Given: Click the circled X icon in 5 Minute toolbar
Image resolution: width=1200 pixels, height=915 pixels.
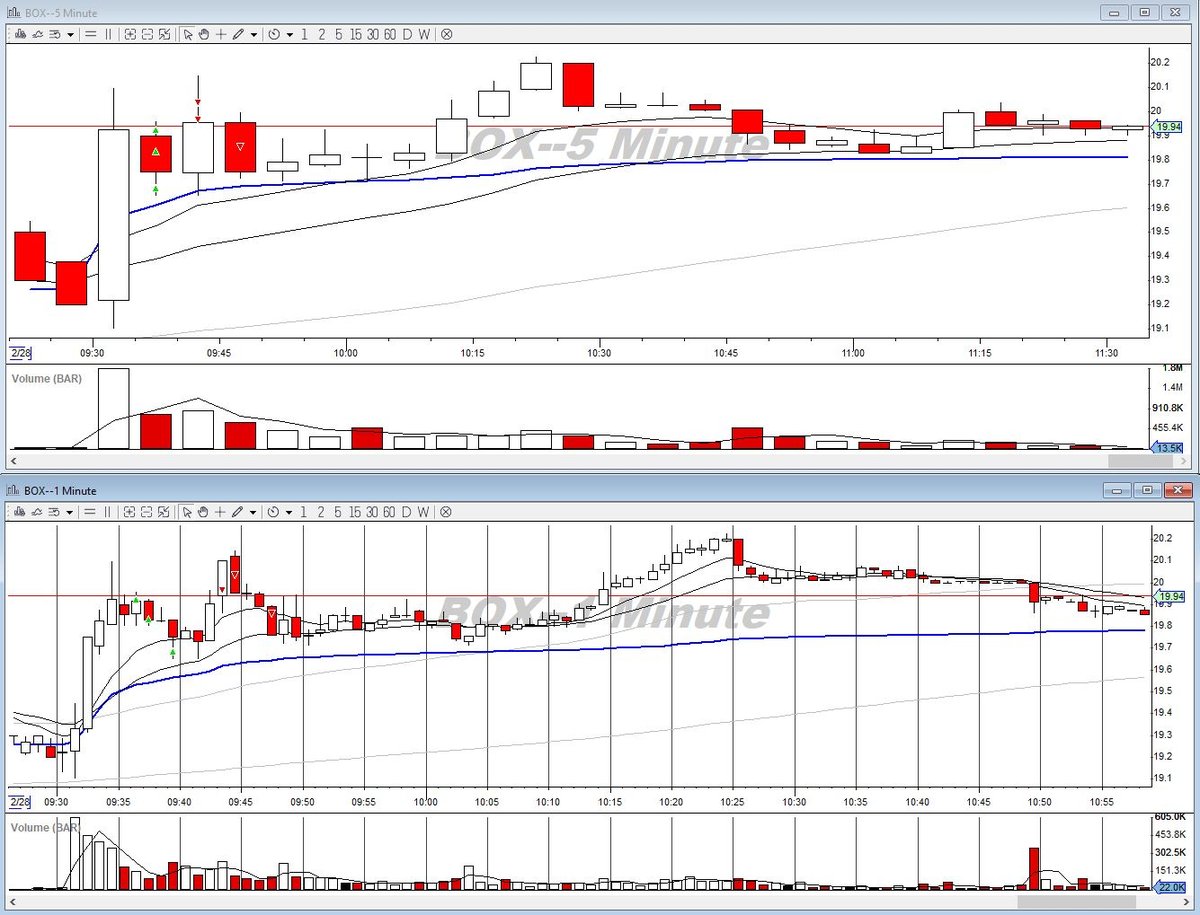Looking at the screenshot, I should pos(446,34).
